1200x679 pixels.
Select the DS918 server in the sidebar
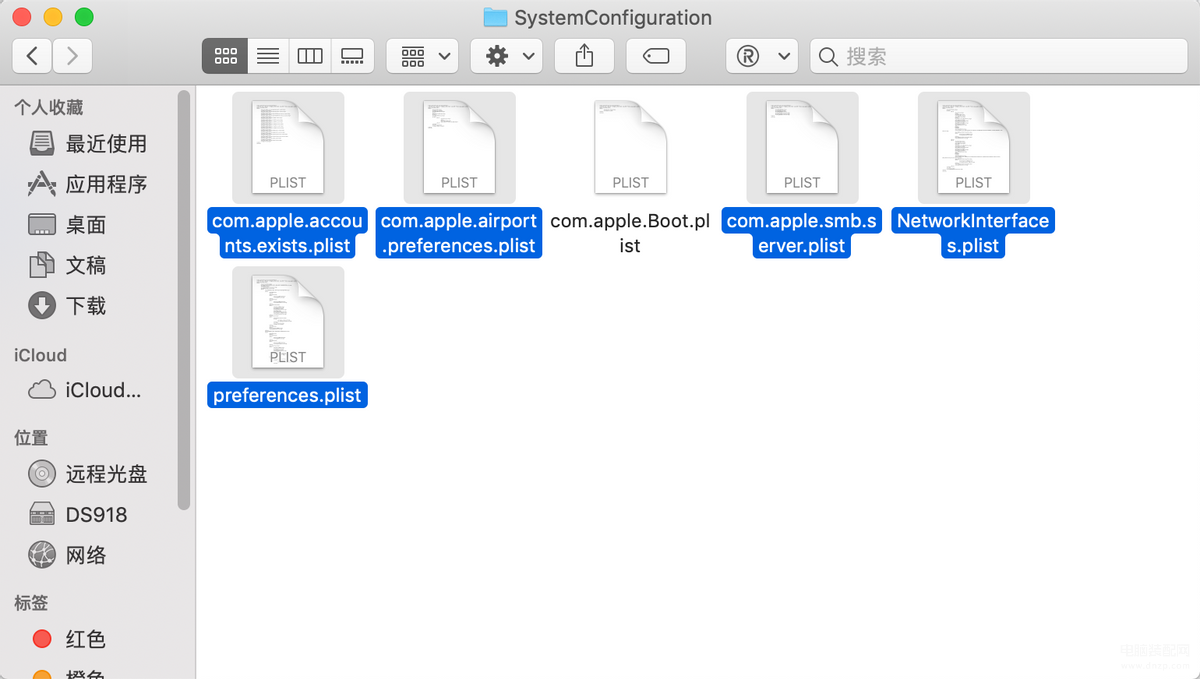78,515
